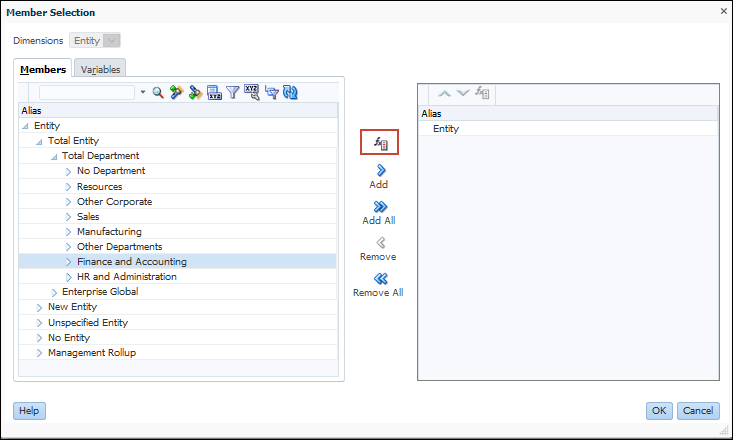Select the Sales member

pyautogui.click(x=88, y=216)
